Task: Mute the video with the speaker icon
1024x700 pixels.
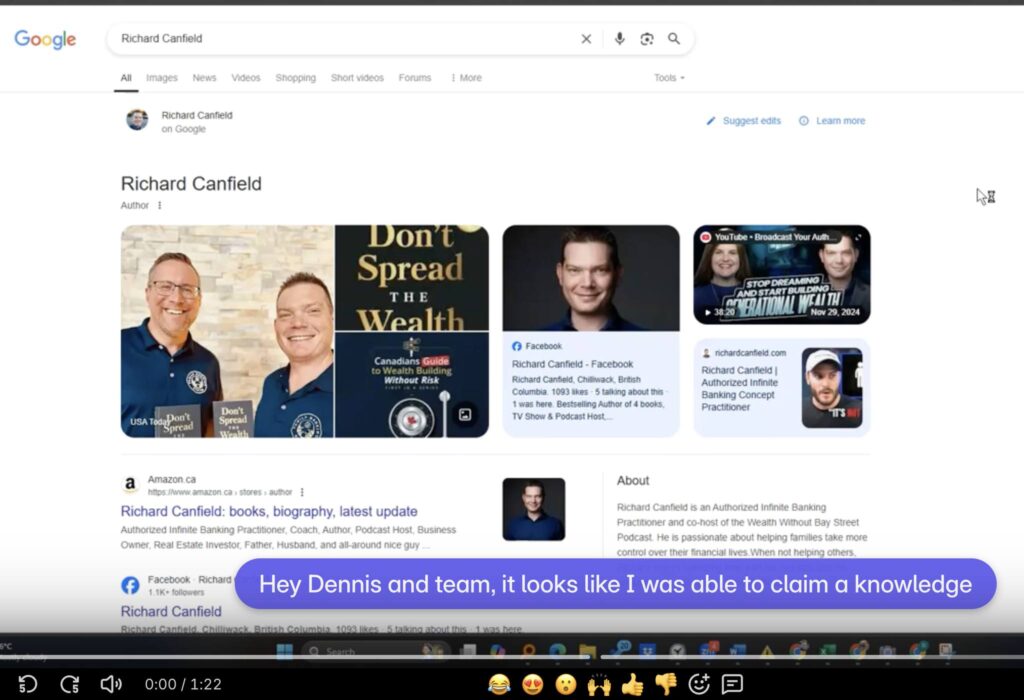Action: [111, 684]
